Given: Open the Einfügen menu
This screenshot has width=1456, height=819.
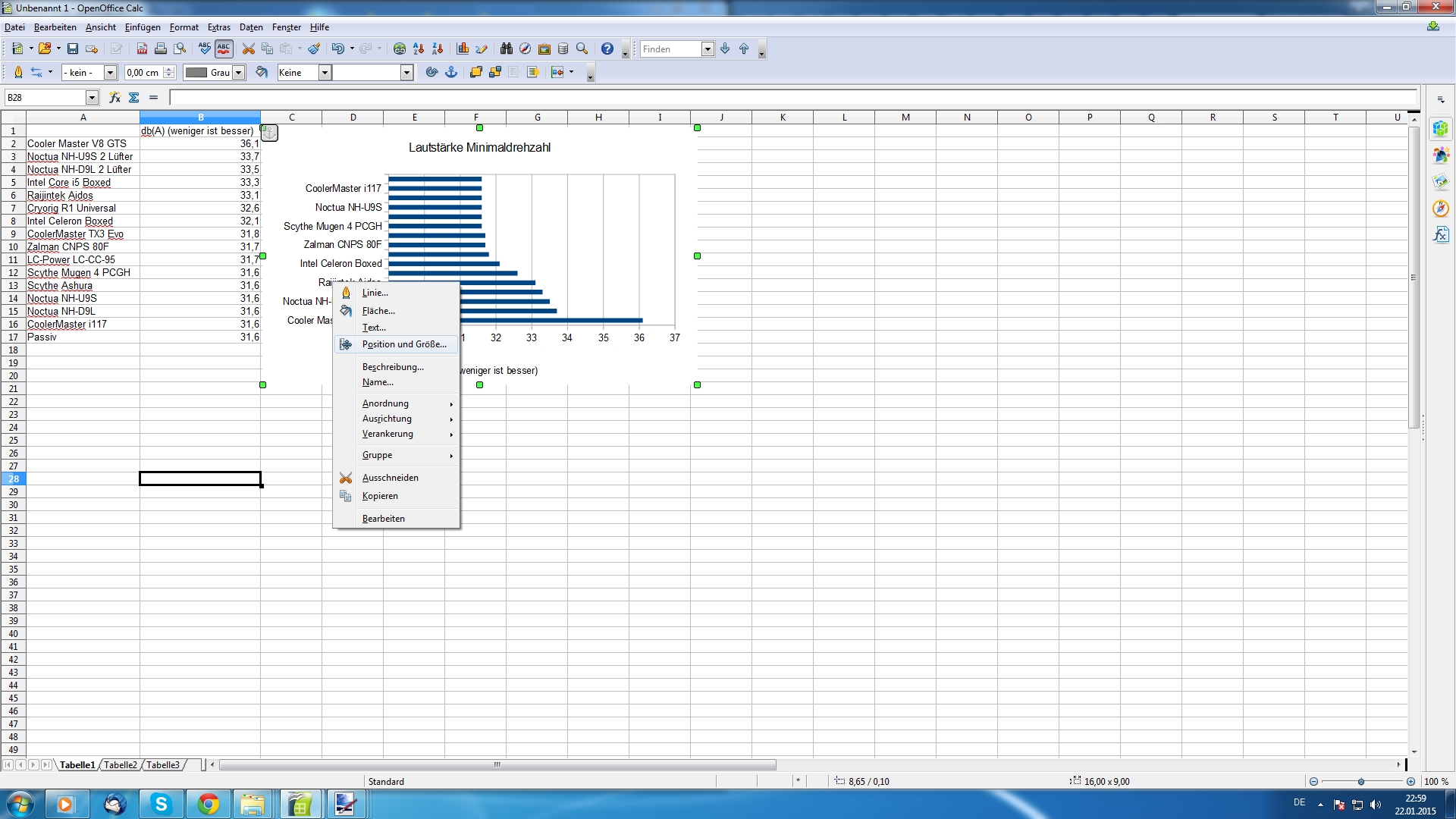Looking at the screenshot, I should 143,27.
